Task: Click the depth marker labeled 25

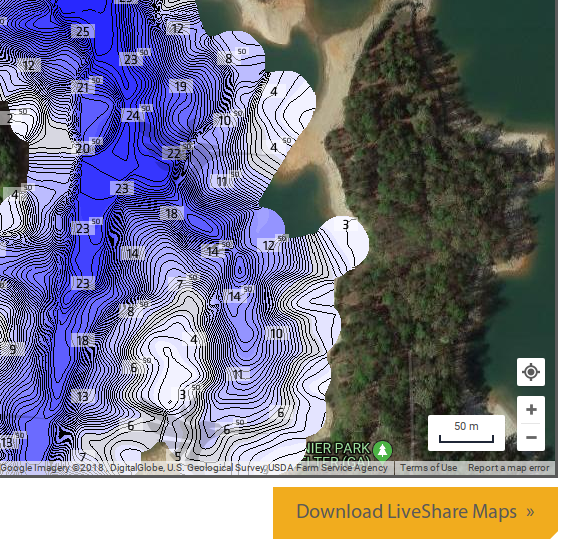Action: pos(83,31)
